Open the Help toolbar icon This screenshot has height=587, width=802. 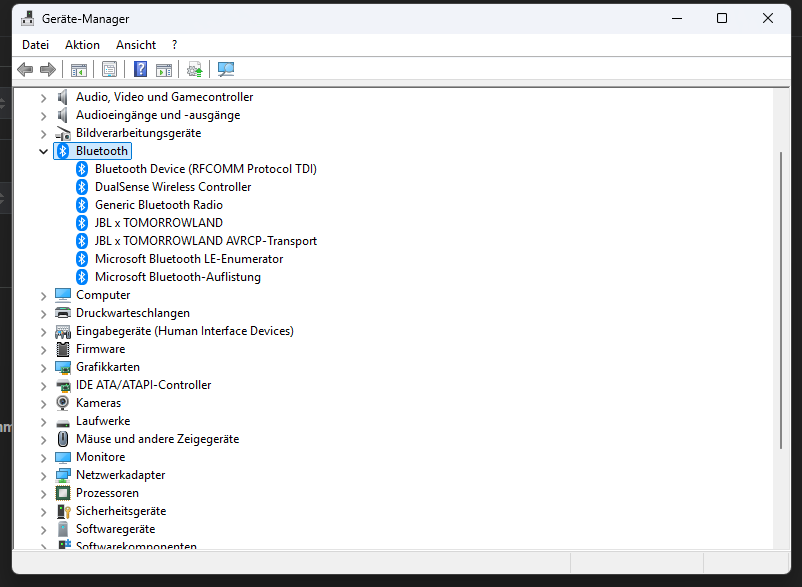140,69
